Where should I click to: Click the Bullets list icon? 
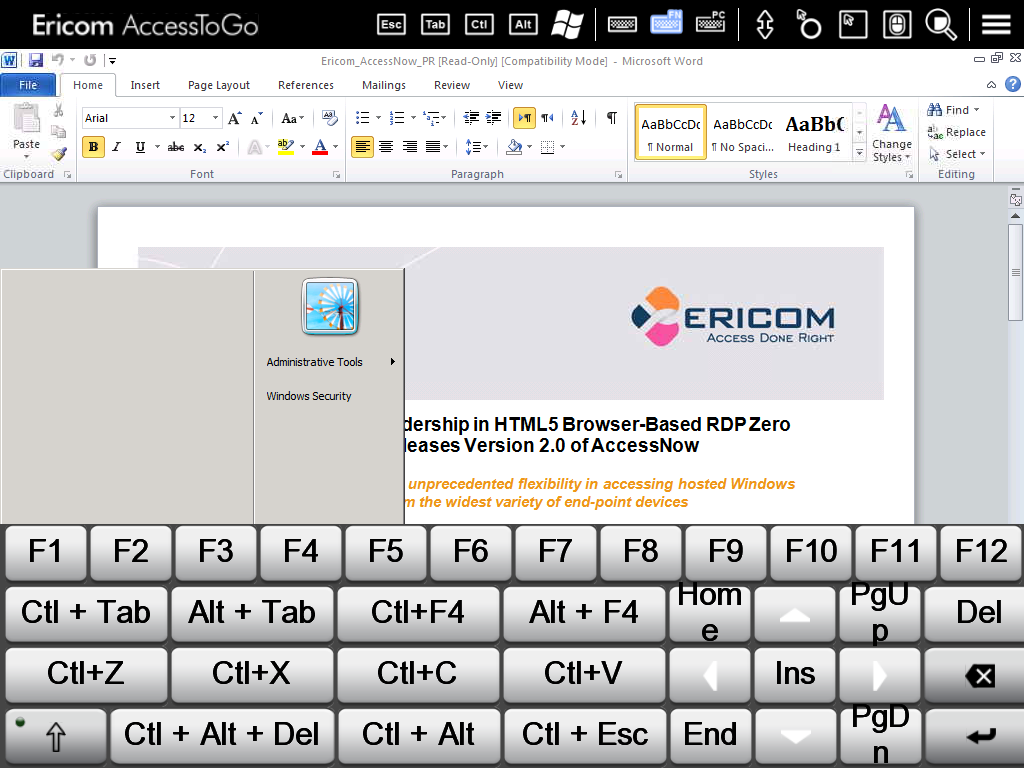click(x=362, y=118)
